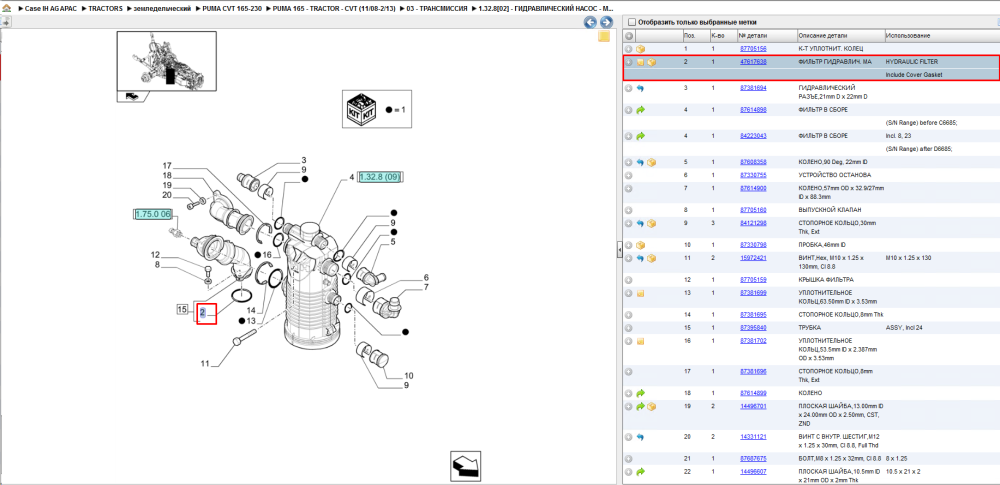Expand row for part 87381694
The width and height of the screenshot is (1000, 485).
[x=629, y=88]
